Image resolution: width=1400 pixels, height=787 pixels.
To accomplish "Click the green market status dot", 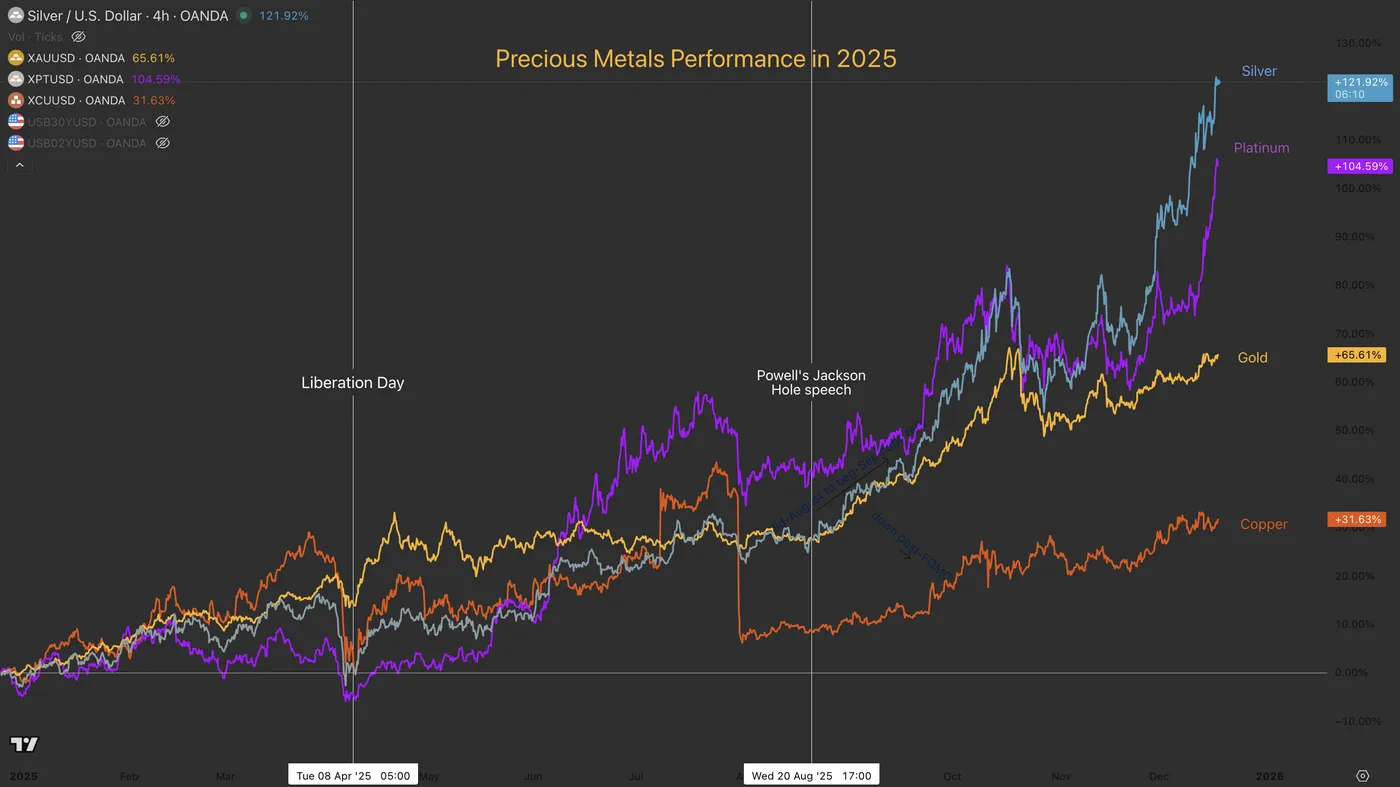I will click(x=243, y=16).
